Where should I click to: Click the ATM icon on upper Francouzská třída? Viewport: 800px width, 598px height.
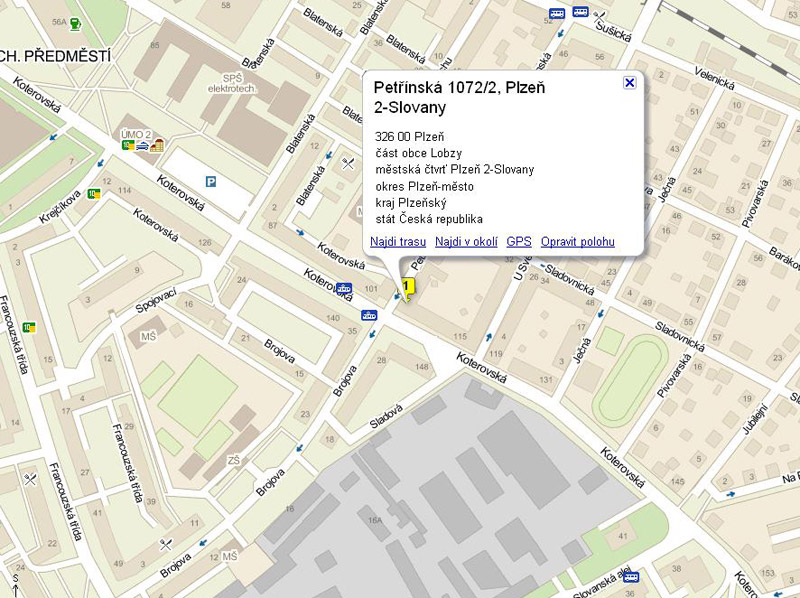coord(29,327)
